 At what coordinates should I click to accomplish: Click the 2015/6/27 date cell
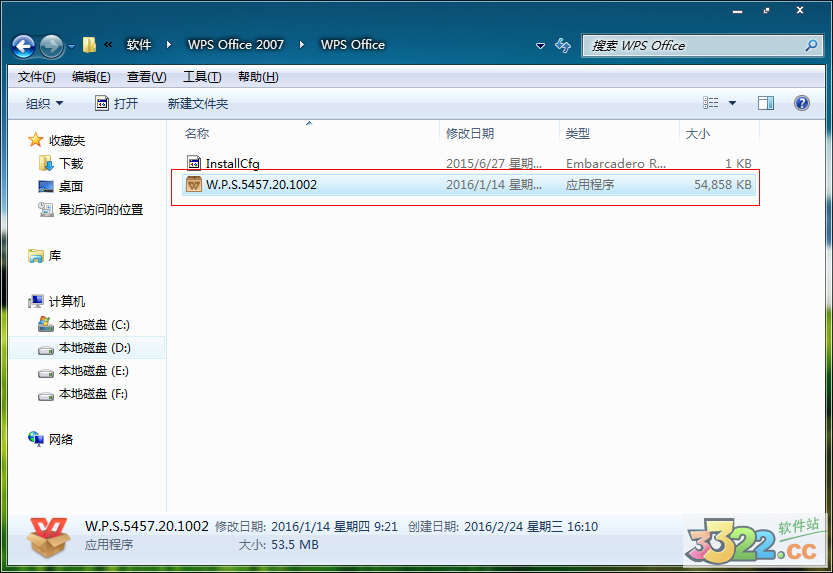[x=494, y=163]
